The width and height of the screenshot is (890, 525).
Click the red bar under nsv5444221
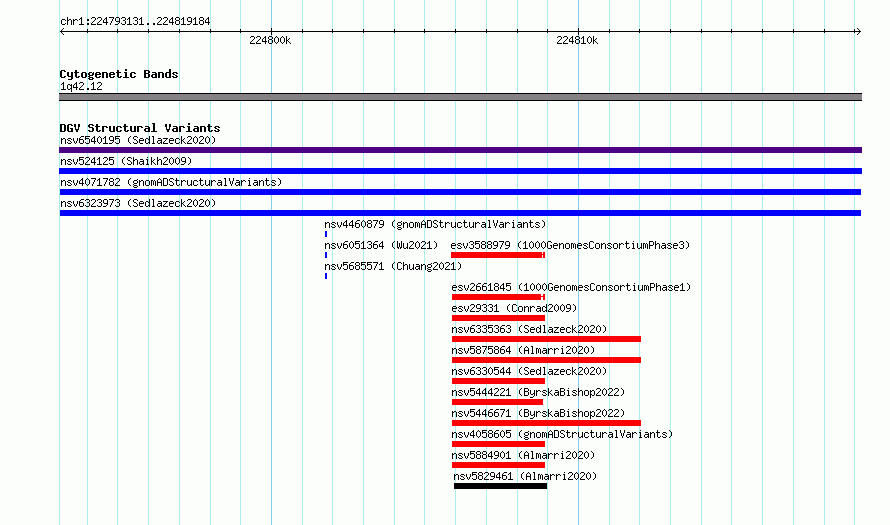(497, 402)
